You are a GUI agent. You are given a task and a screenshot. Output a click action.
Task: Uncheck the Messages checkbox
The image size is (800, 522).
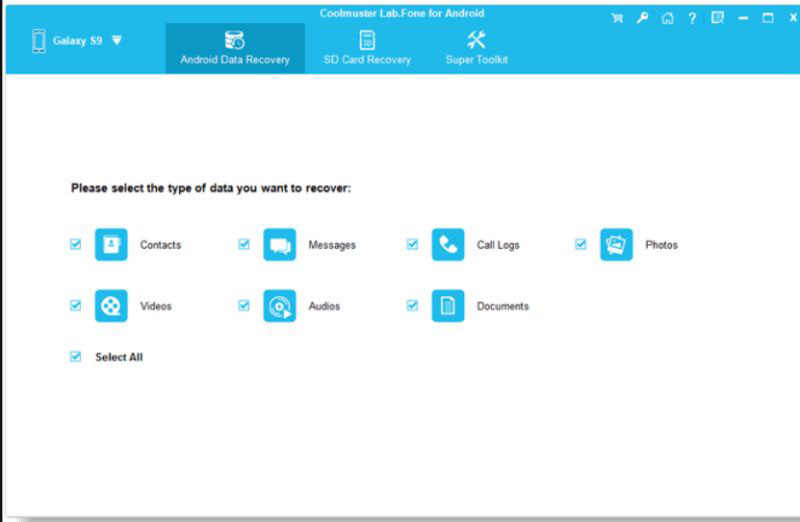tap(244, 244)
